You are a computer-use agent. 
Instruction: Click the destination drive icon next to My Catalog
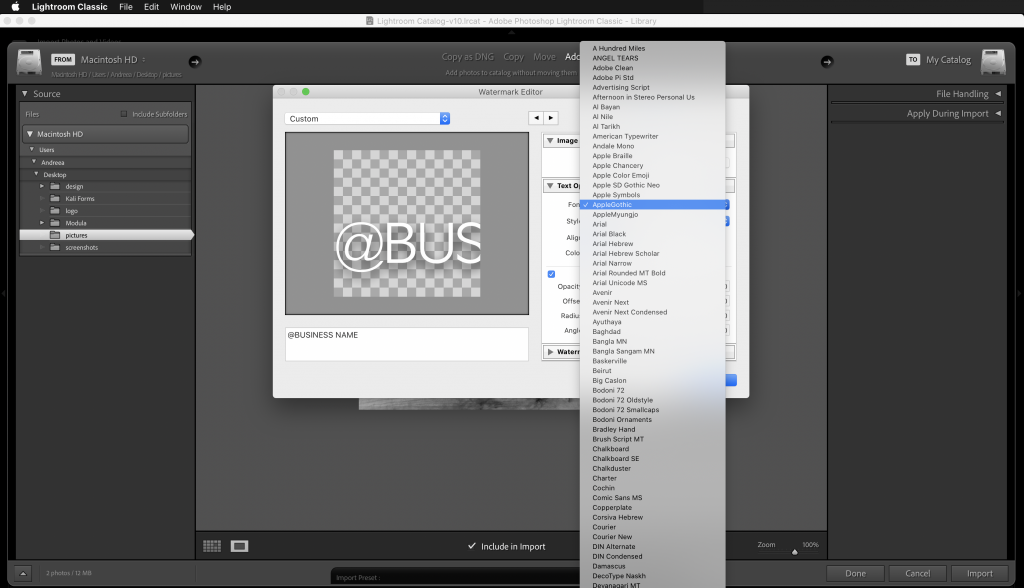(992, 60)
